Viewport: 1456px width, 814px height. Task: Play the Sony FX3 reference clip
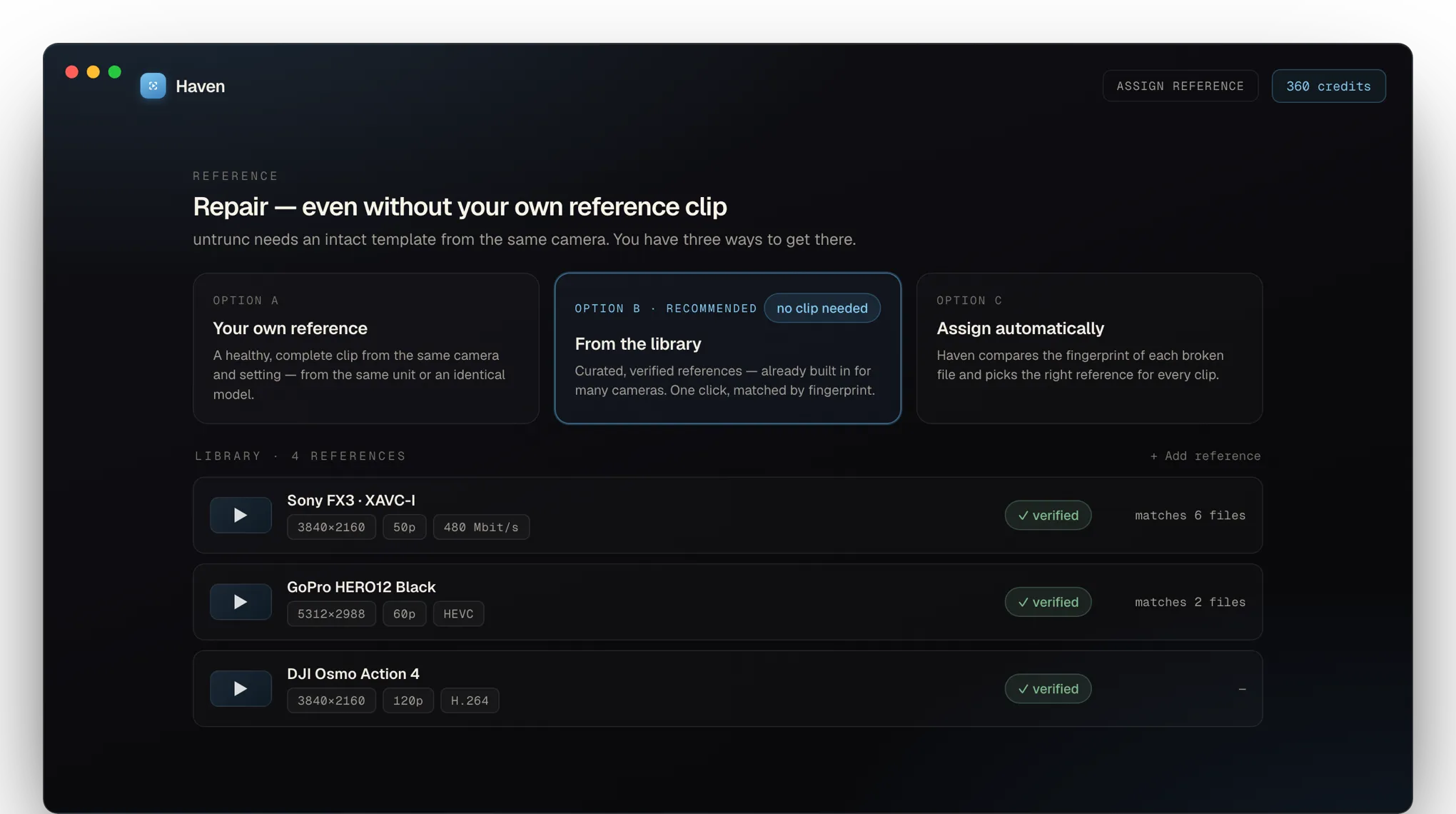241,515
